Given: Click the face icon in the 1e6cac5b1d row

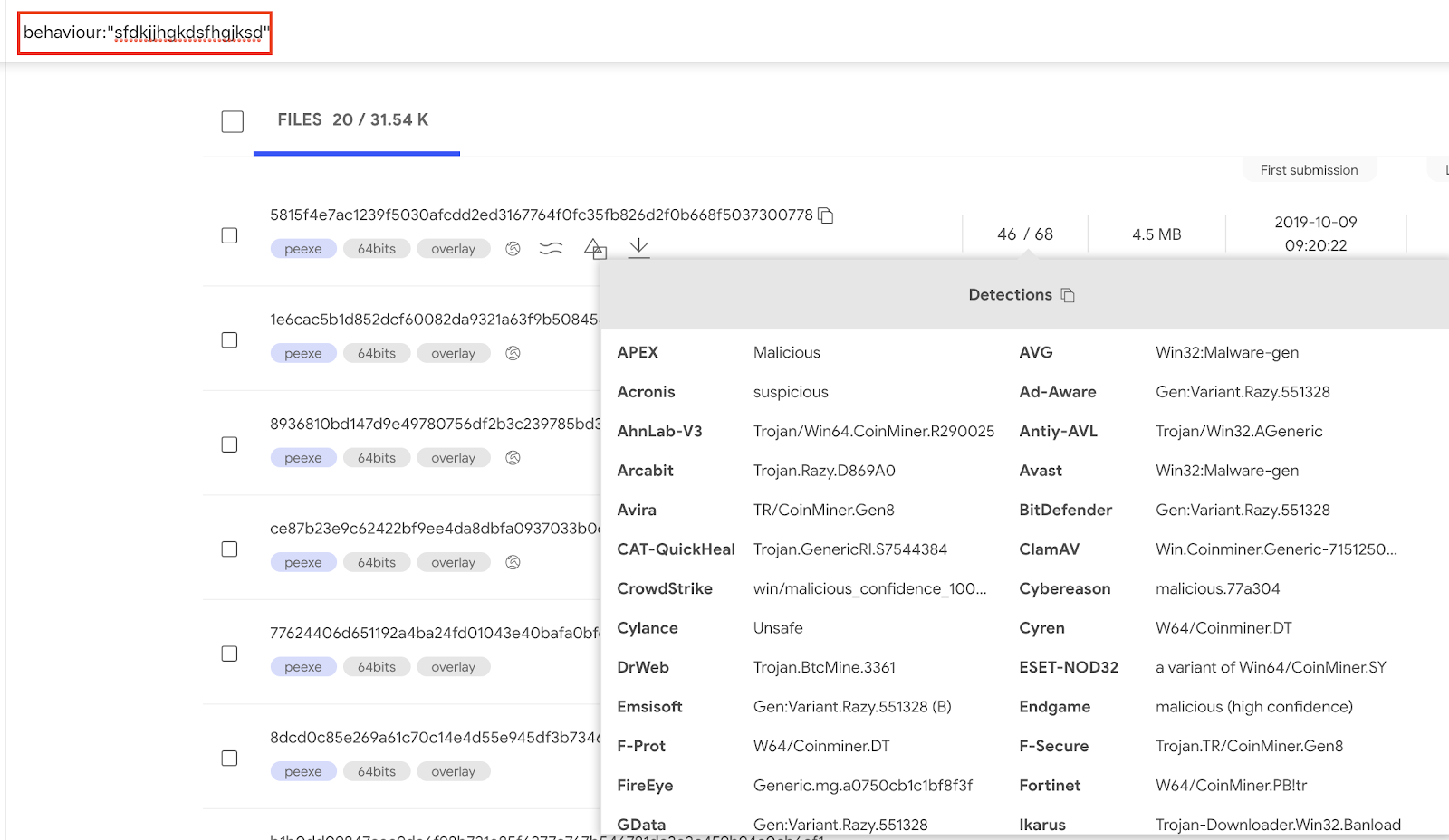Looking at the screenshot, I should pos(513,353).
